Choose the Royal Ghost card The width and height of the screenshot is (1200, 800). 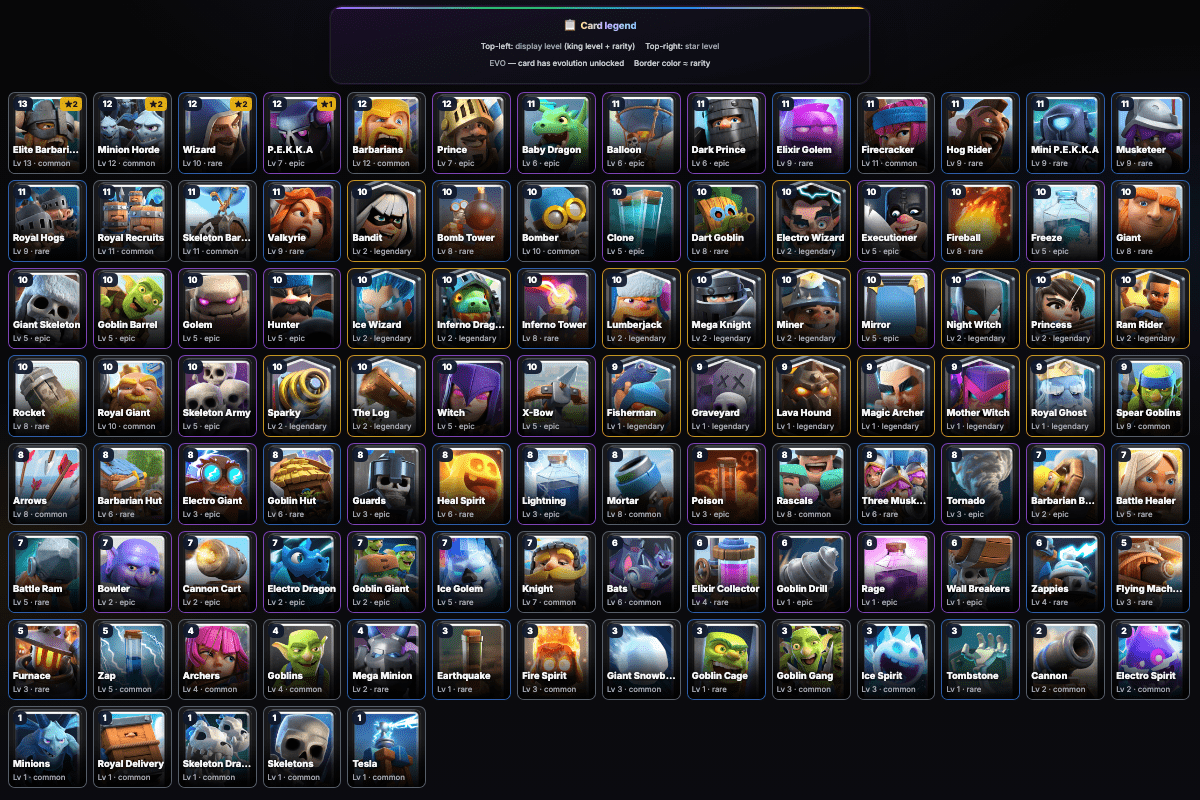tap(1066, 396)
